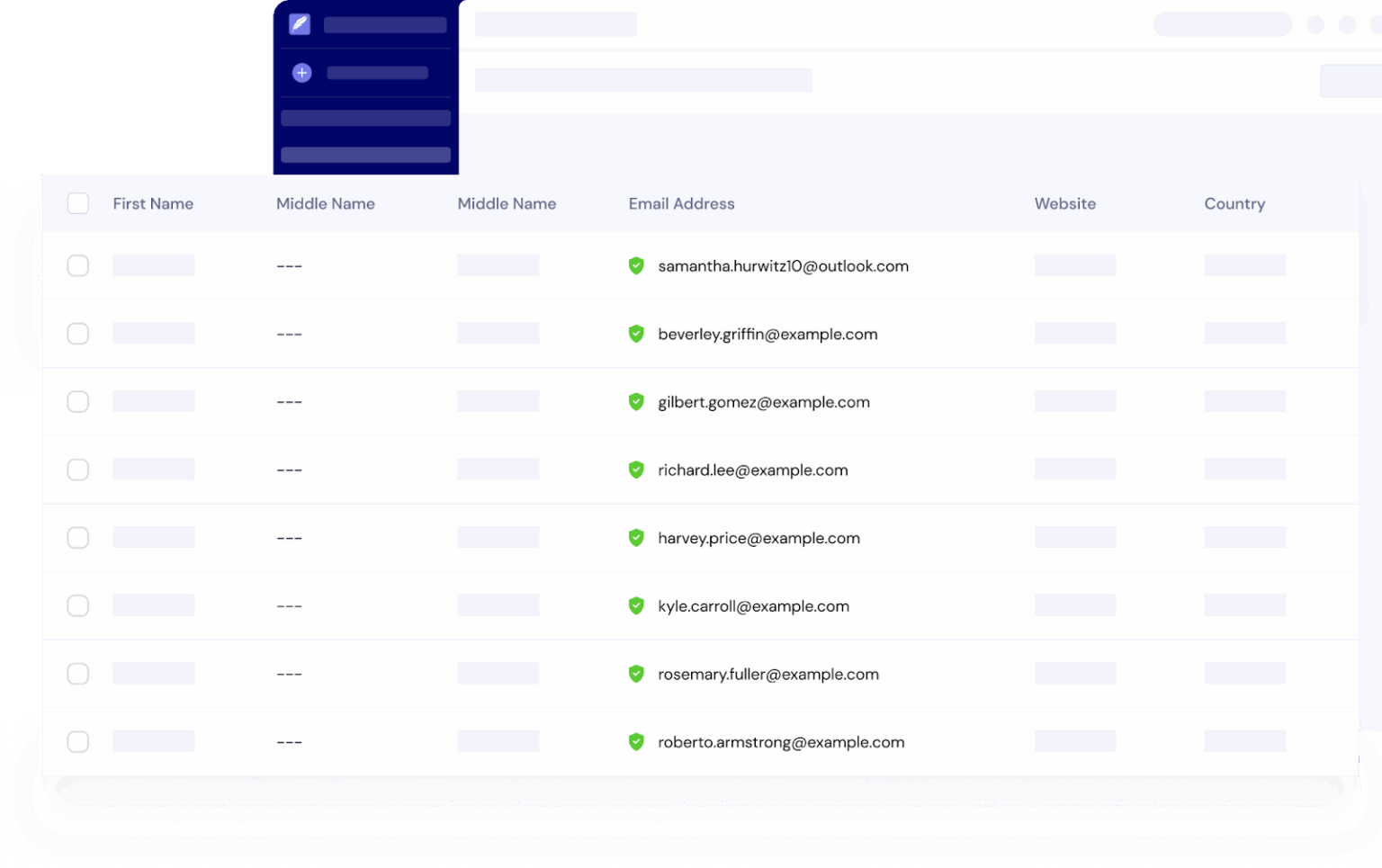Screen dimensions: 1382x868
Task: Click the Email Address column header
Action: click(x=681, y=203)
